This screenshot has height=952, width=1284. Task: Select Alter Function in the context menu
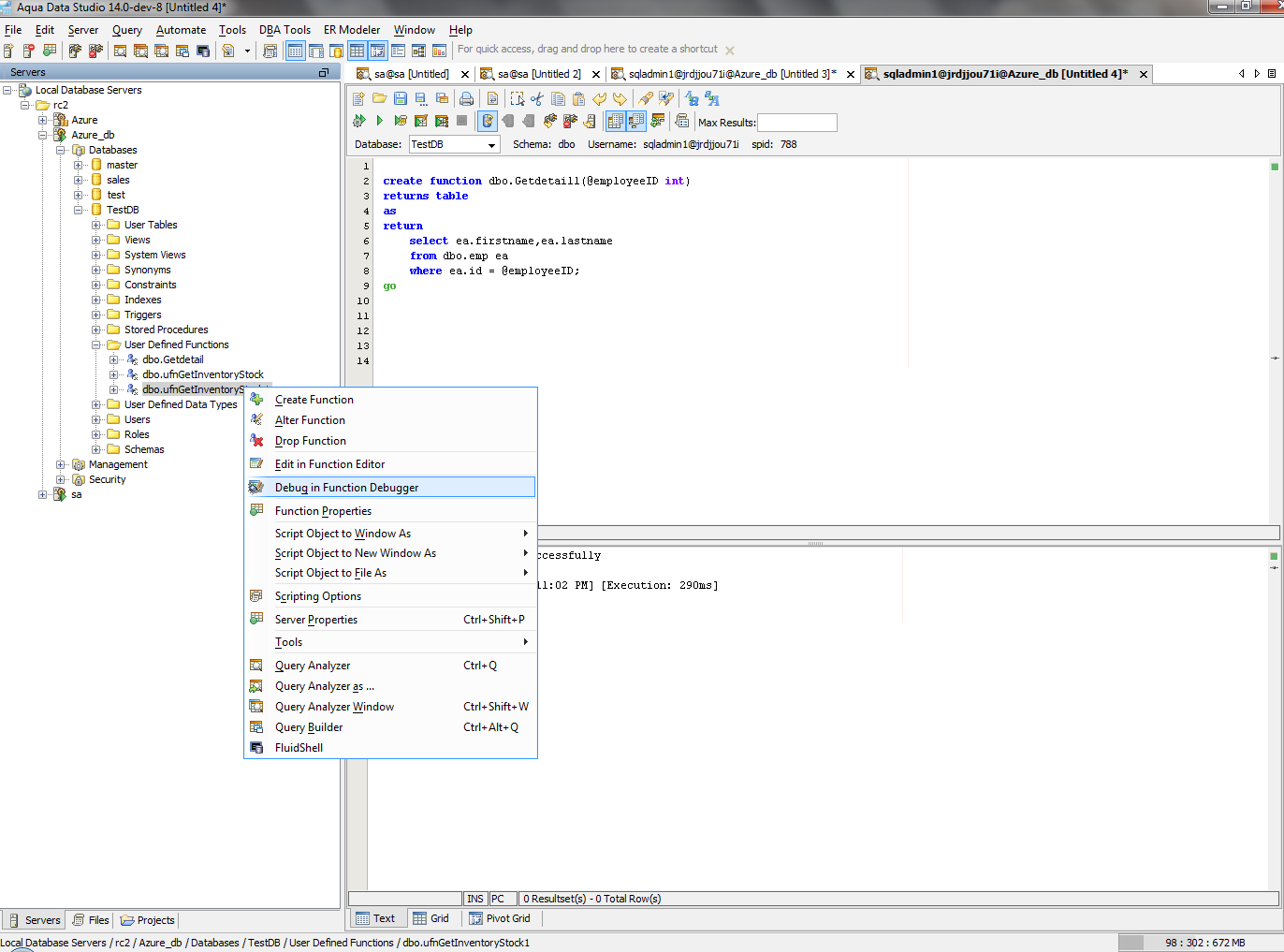coord(310,420)
